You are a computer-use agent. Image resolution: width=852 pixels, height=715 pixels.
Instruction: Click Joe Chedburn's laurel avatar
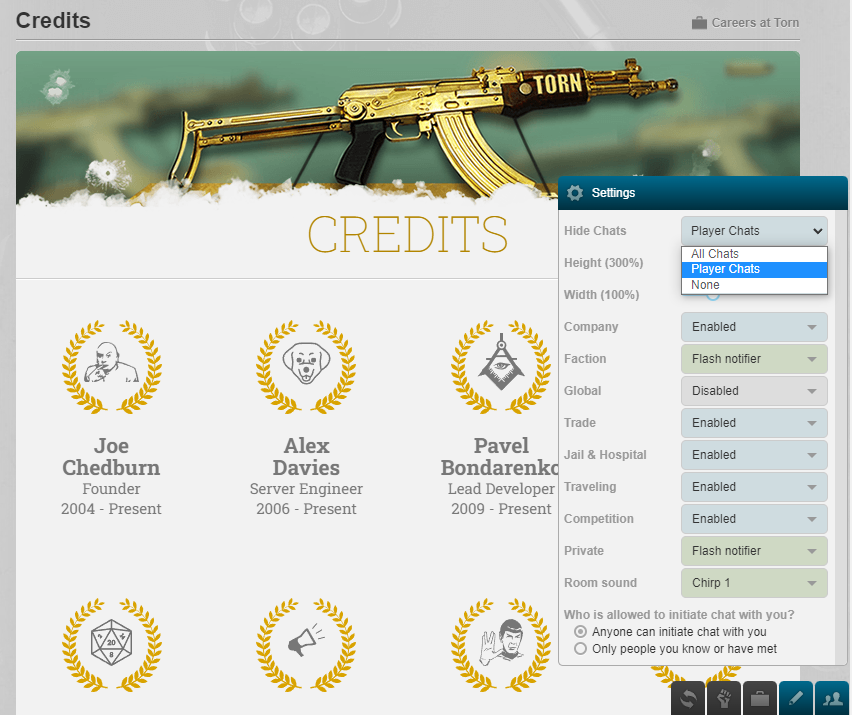tap(111, 367)
